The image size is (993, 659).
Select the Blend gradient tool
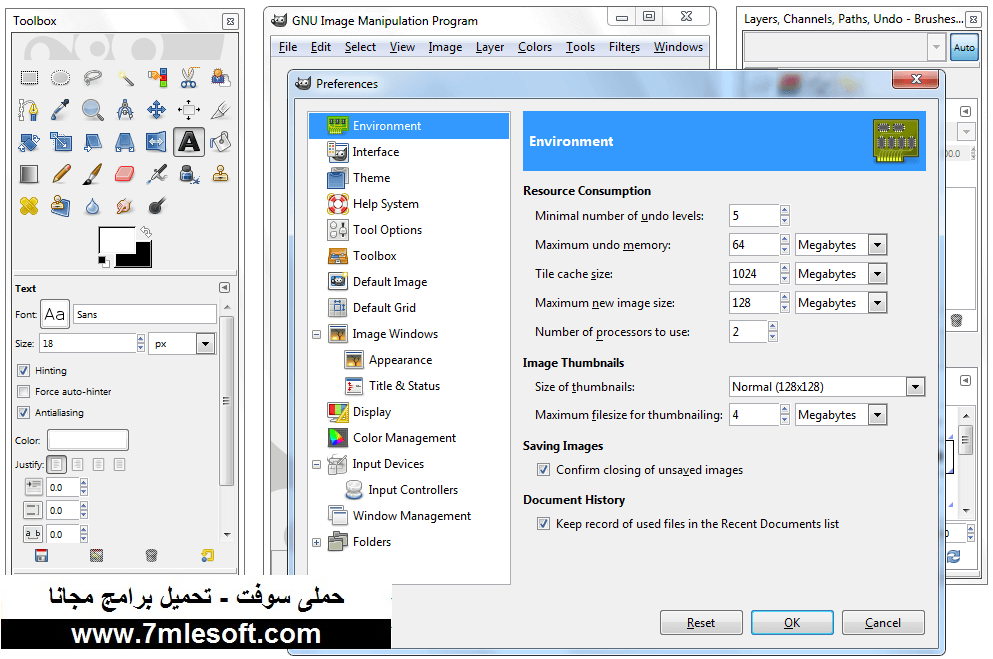click(x=29, y=173)
